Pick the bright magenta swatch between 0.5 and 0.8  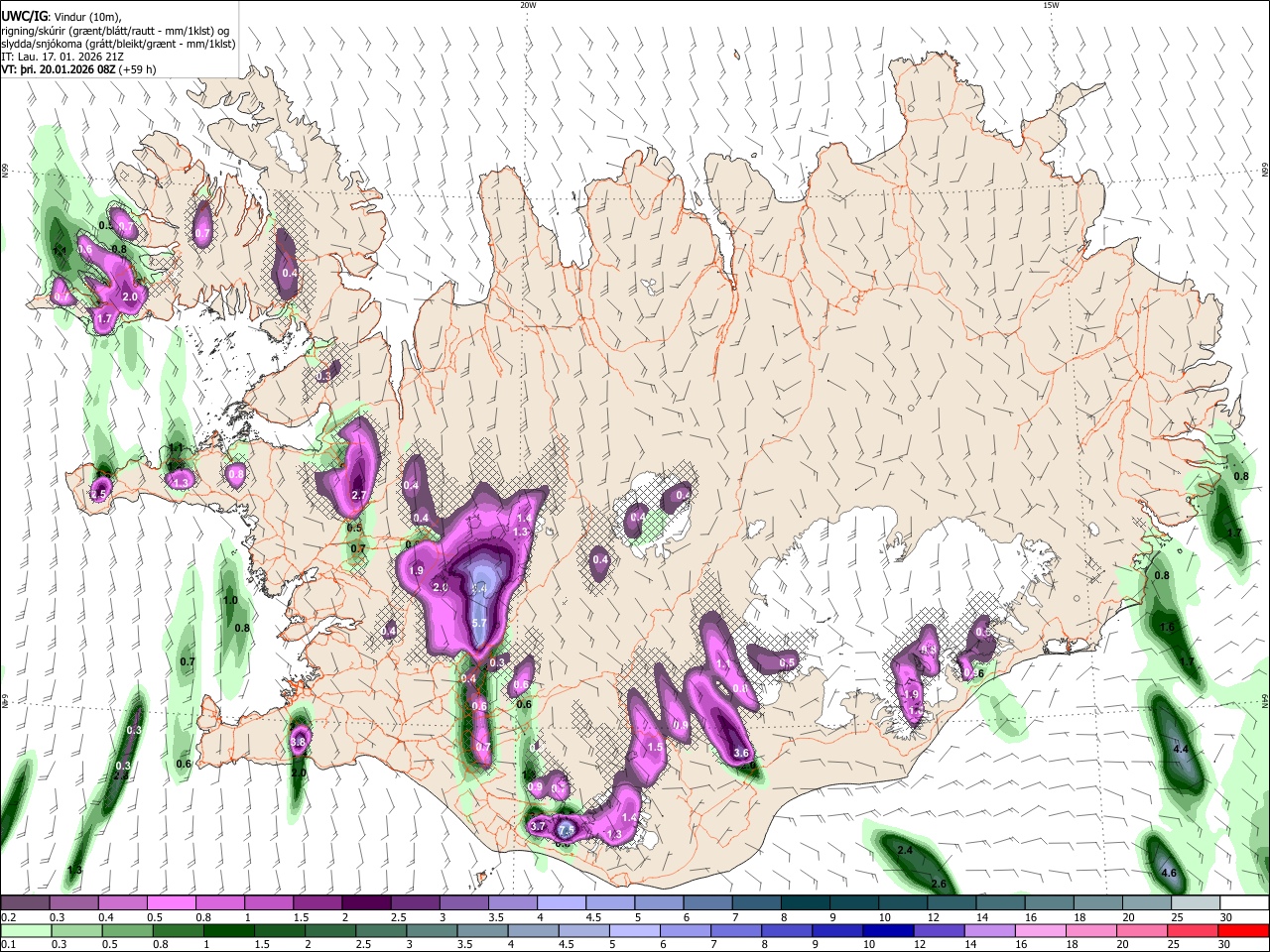171,902
